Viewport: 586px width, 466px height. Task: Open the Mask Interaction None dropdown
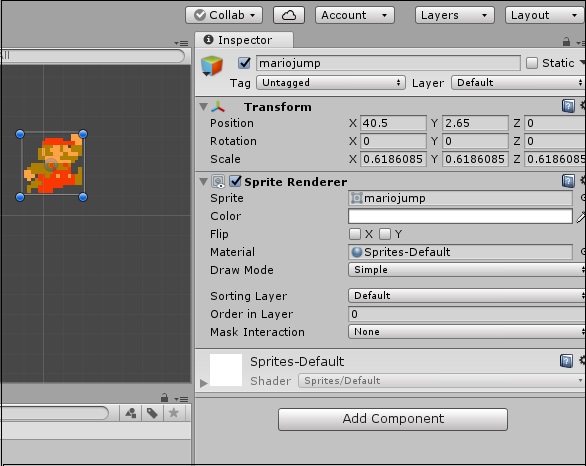(467, 332)
